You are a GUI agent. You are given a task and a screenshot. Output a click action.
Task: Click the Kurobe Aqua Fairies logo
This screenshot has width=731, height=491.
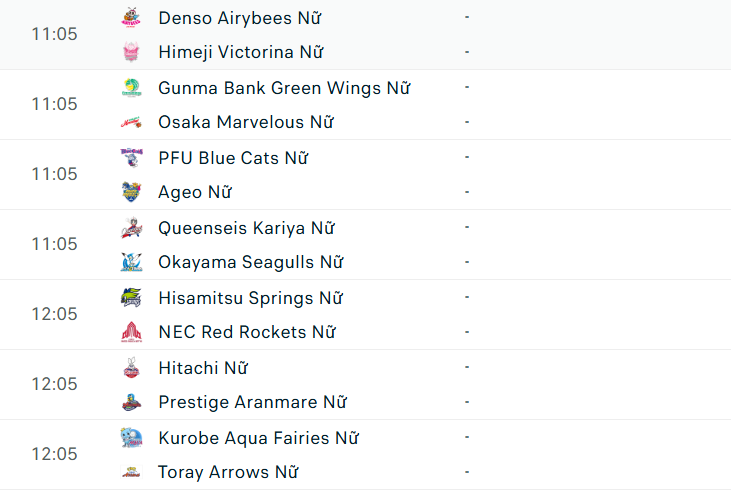(131, 438)
